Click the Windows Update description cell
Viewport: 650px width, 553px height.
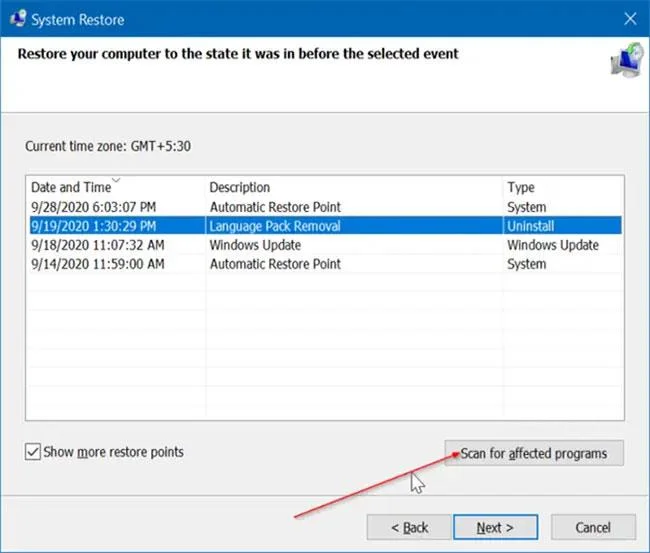tap(255, 245)
